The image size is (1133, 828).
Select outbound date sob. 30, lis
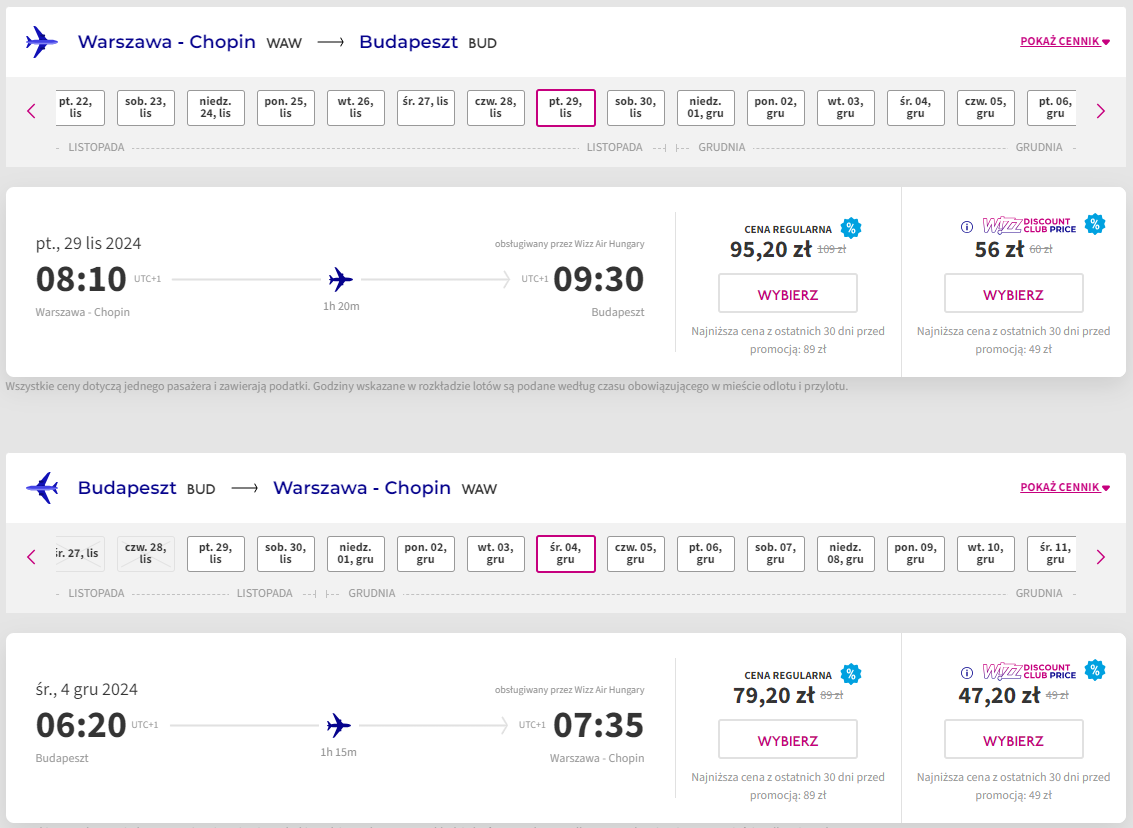tap(635, 108)
